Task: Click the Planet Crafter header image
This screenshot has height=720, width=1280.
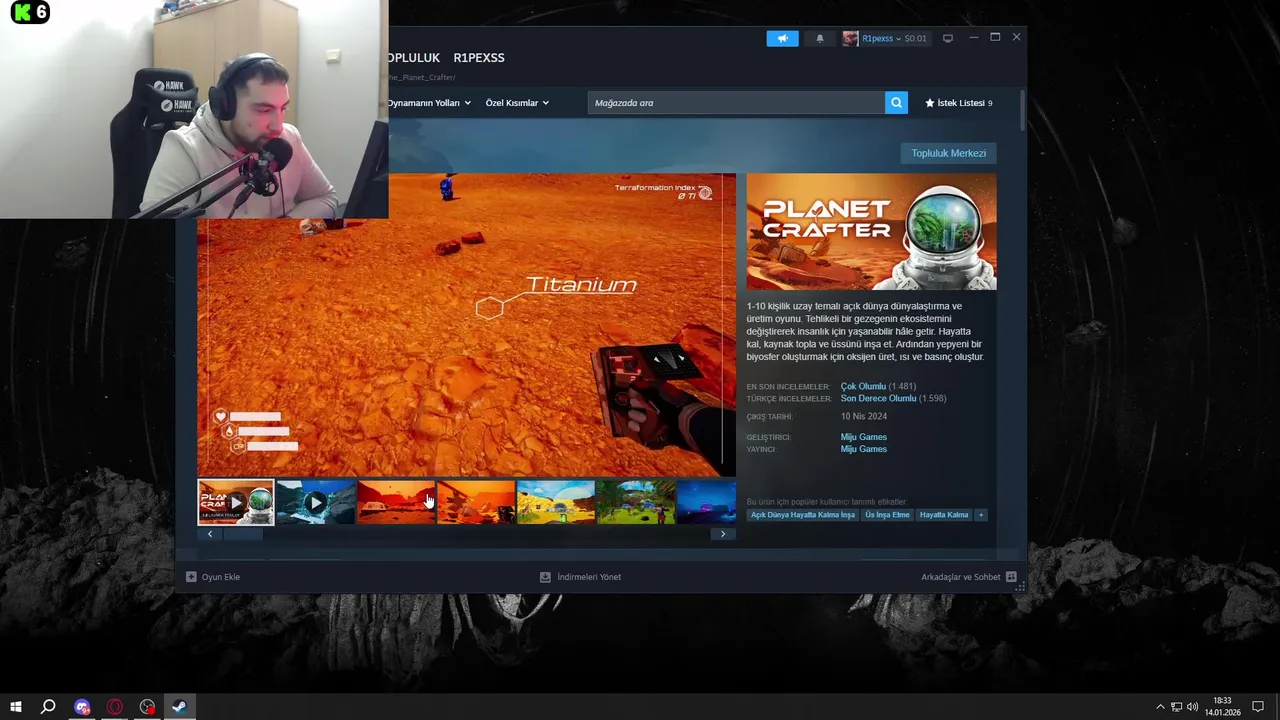Action: pyautogui.click(x=871, y=232)
